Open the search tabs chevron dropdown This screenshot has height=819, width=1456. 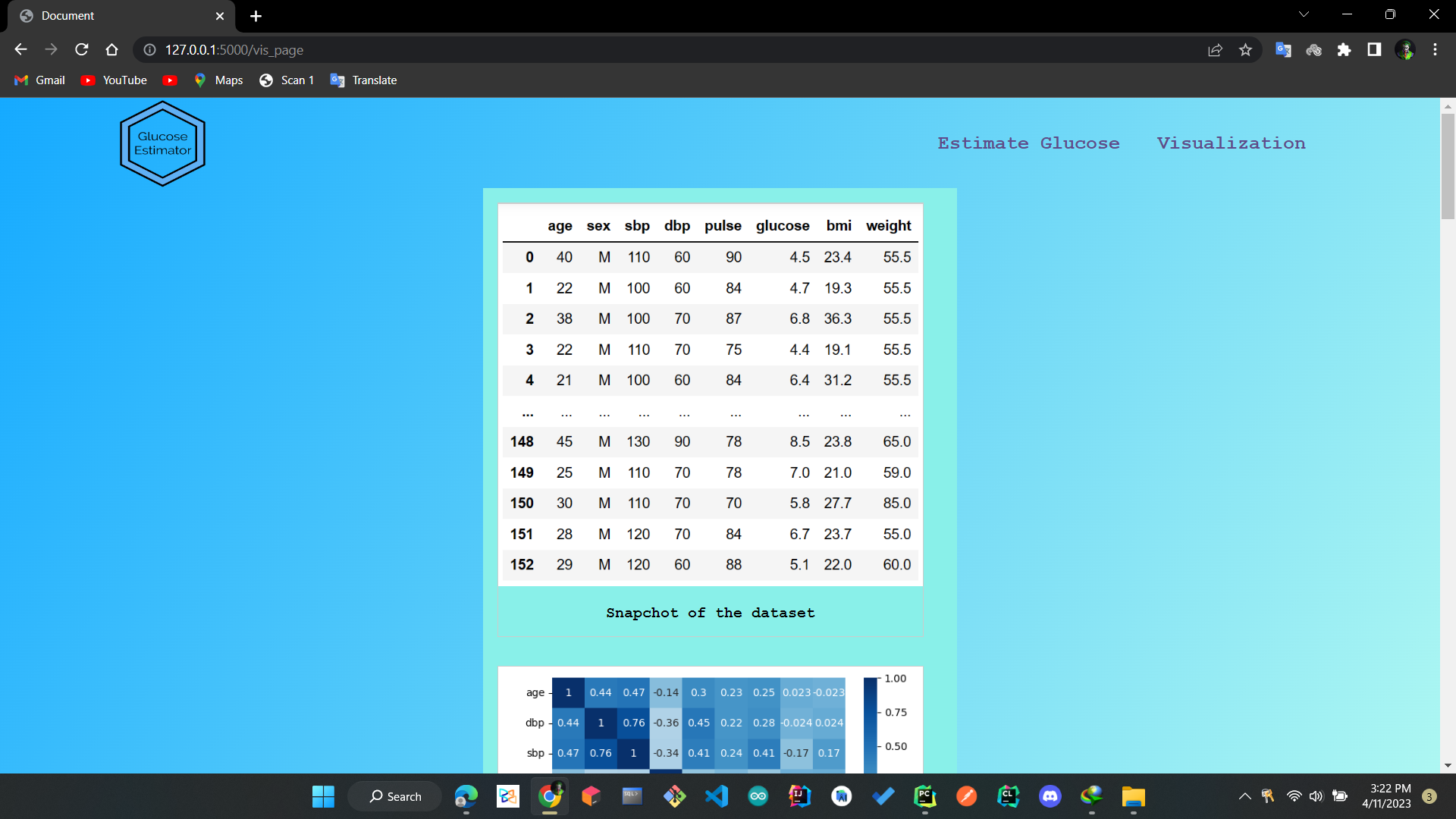coord(1304,14)
